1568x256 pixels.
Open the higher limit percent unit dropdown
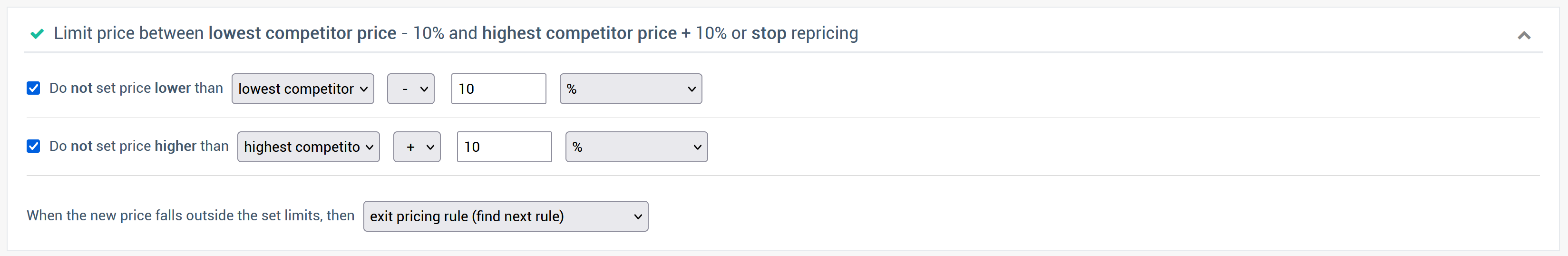click(x=636, y=147)
